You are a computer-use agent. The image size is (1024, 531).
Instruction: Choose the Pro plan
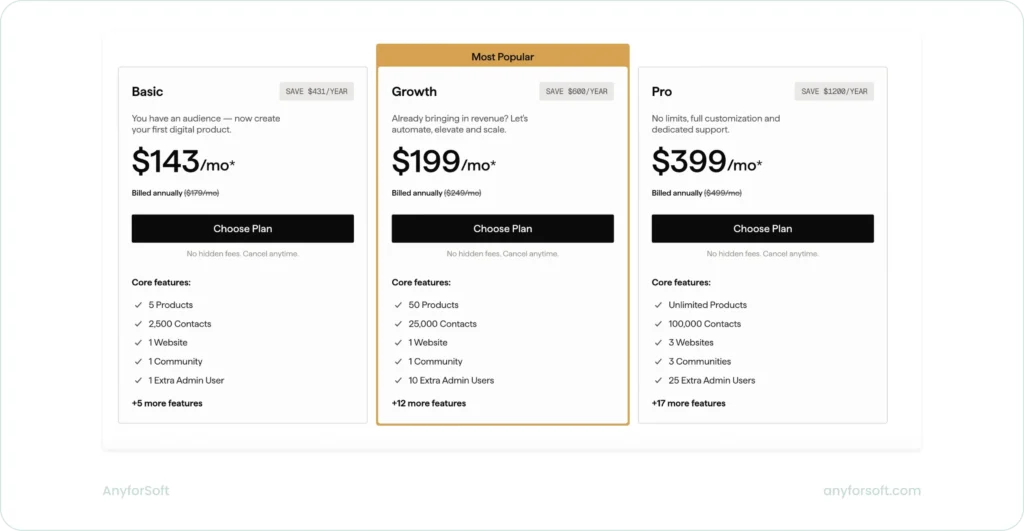(x=762, y=228)
